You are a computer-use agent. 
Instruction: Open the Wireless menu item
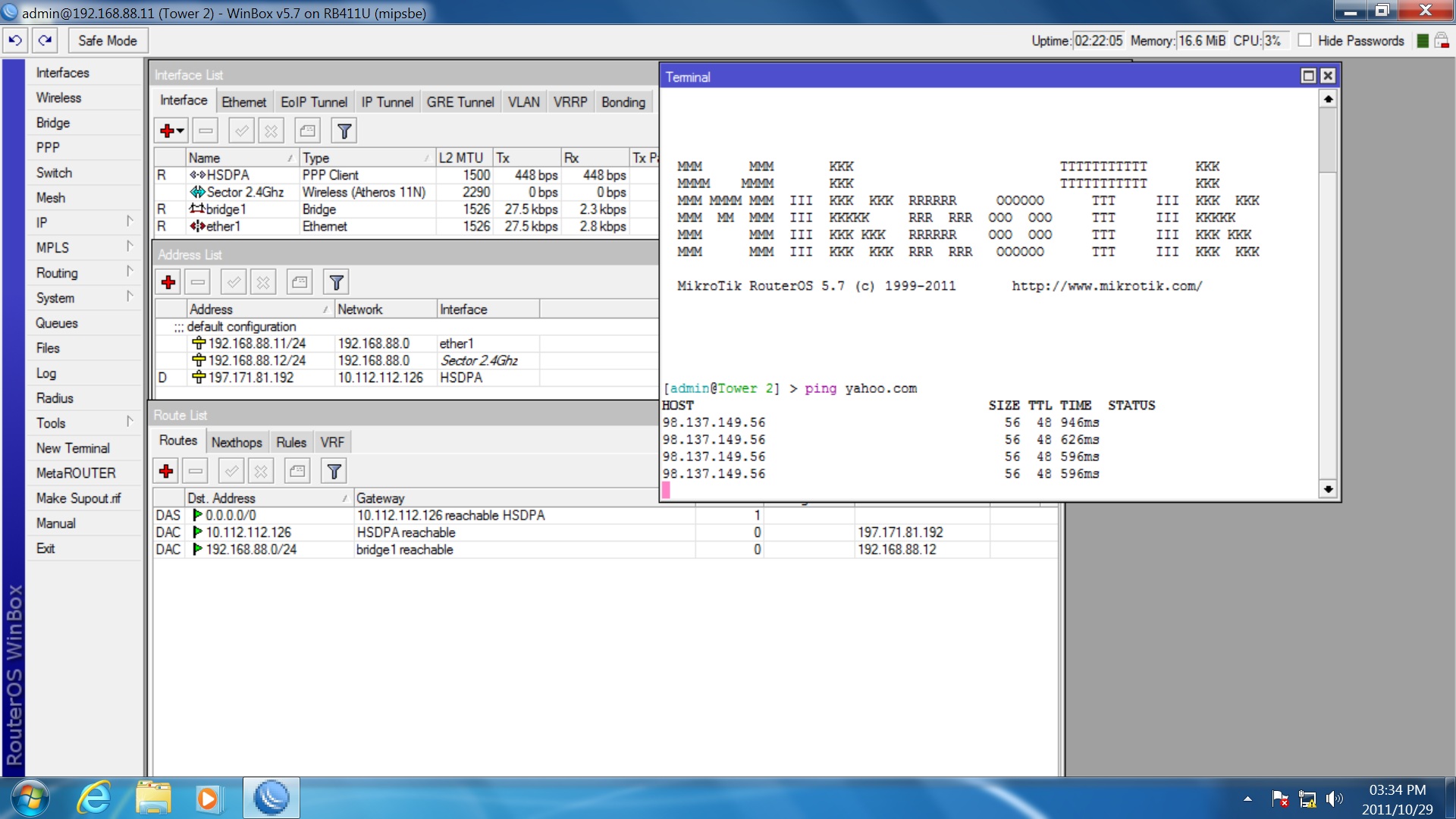[58, 97]
